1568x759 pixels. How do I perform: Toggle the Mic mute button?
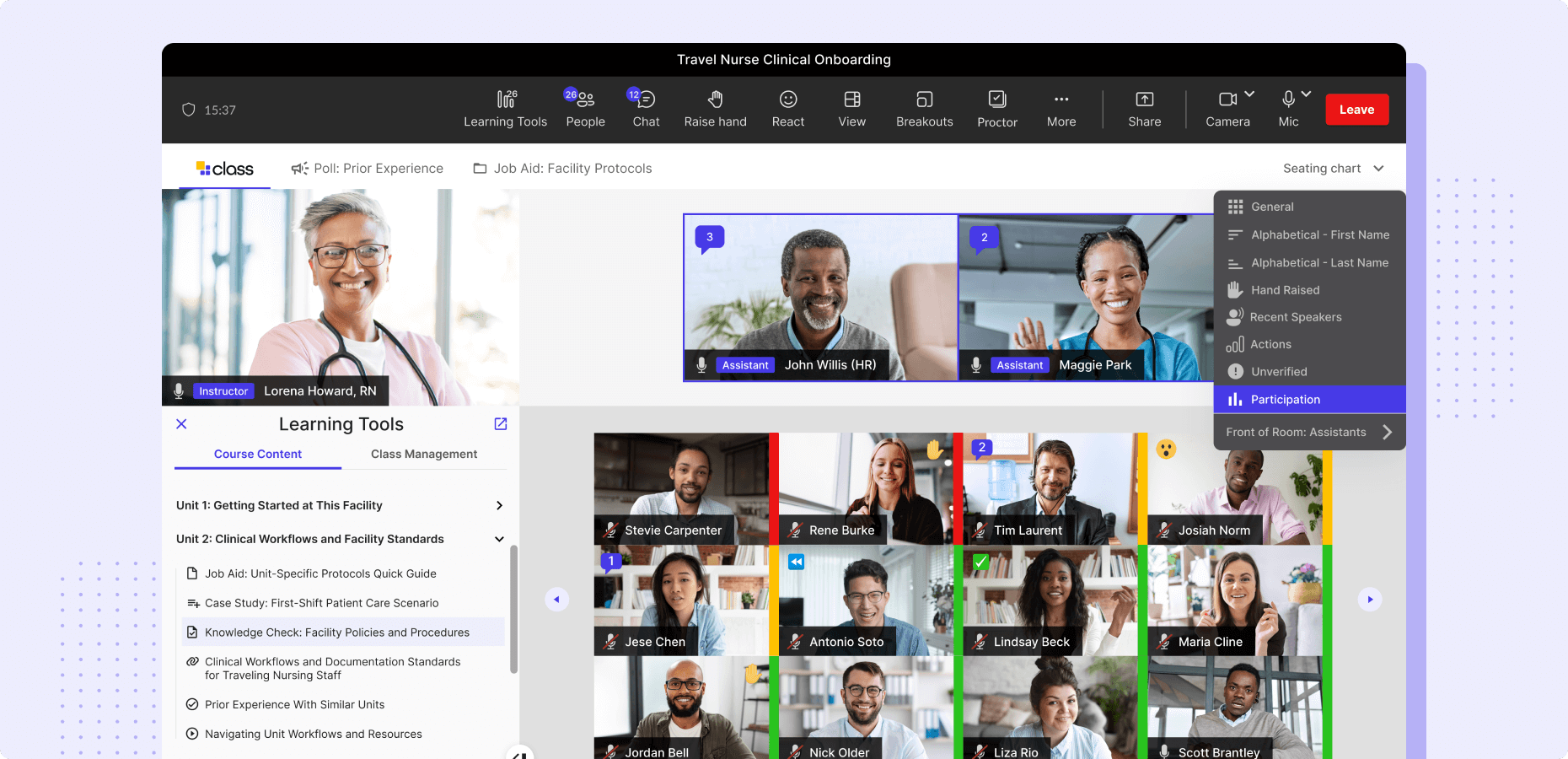coord(1288,109)
